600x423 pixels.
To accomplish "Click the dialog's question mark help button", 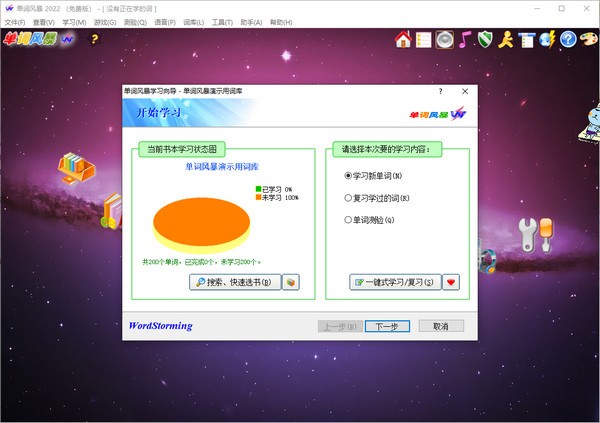I will (440, 91).
